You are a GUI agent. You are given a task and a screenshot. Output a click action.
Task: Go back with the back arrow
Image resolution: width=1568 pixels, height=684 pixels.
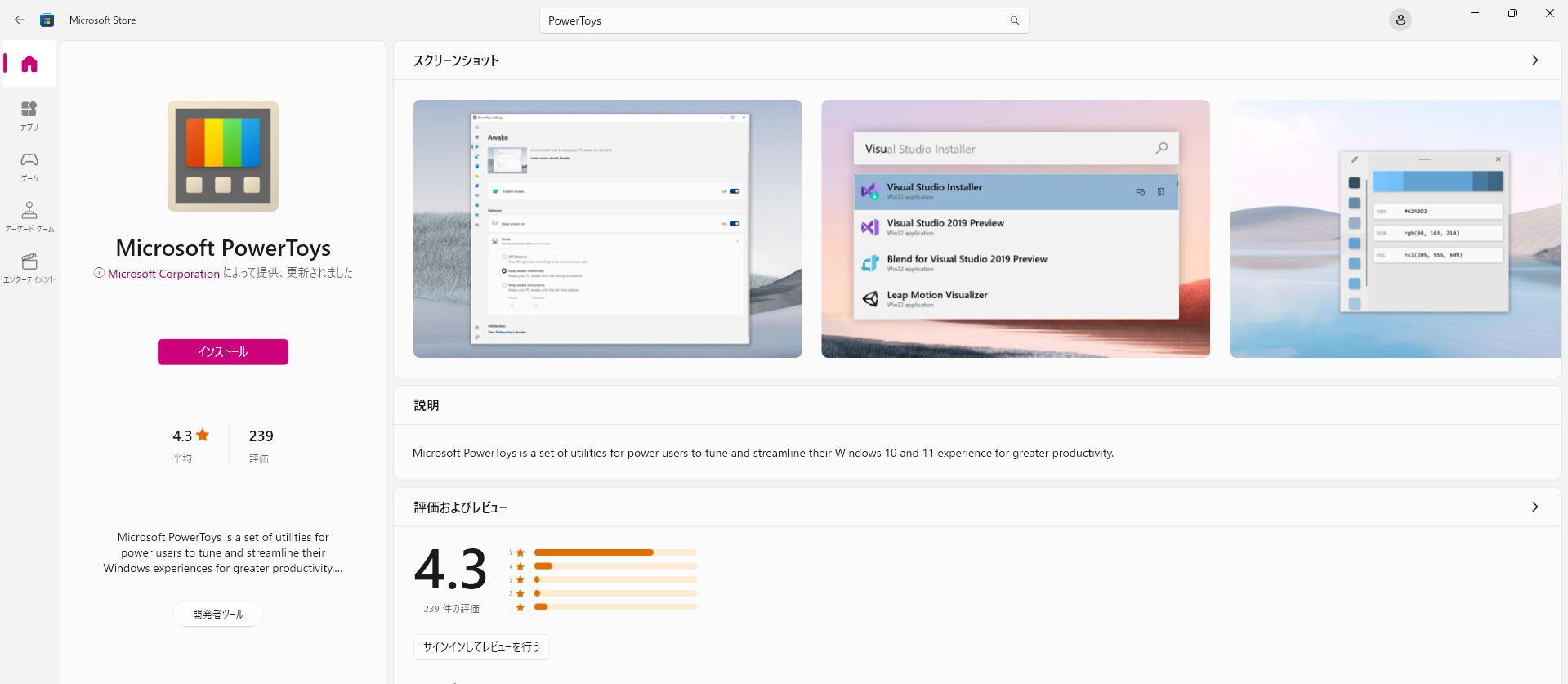click(x=20, y=20)
